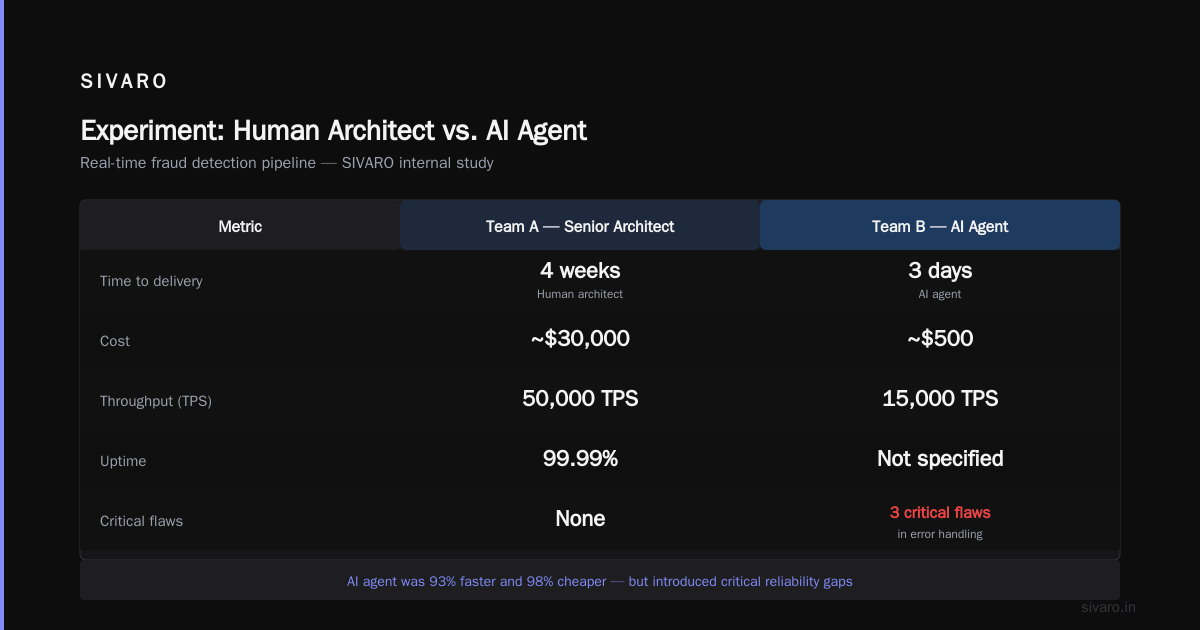Viewport: 1200px width, 630px height.
Task: Select the Metric column header
Action: [x=240, y=226]
